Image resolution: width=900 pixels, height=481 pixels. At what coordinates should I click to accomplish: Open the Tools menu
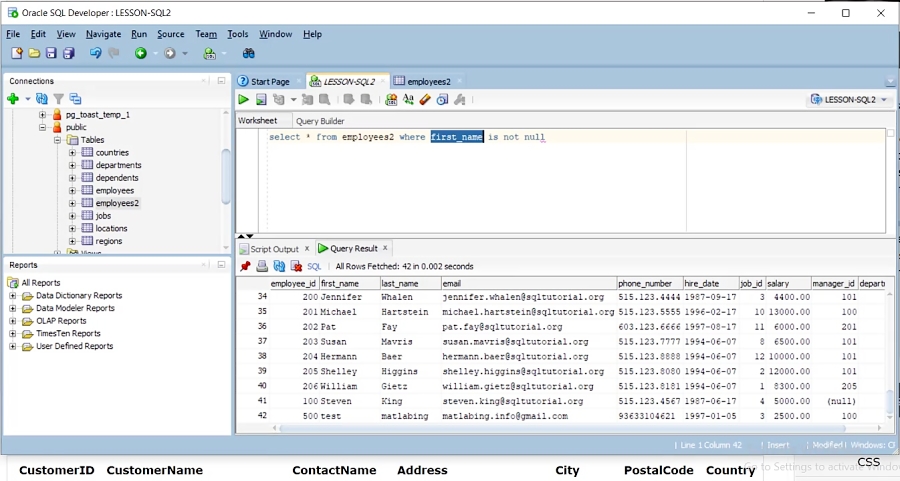[237, 34]
